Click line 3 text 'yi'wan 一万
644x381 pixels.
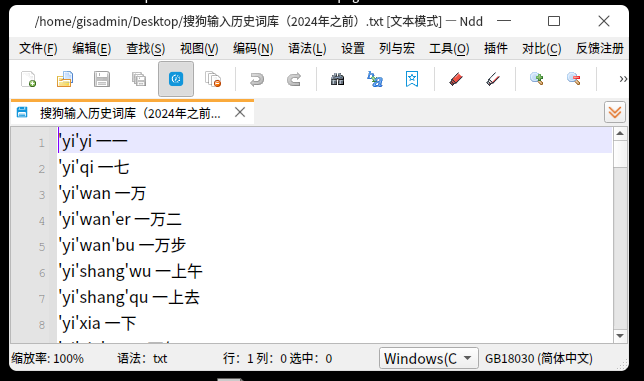click(x=102, y=193)
